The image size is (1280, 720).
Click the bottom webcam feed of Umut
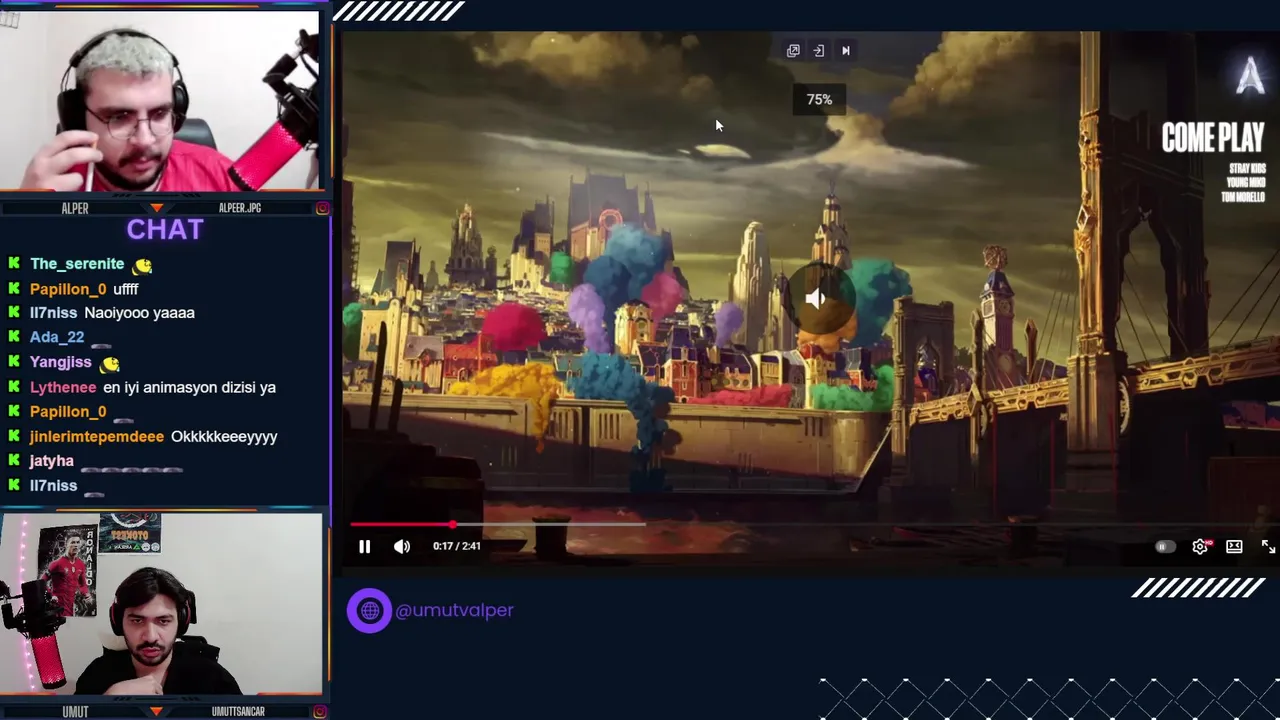tap(160, 604)
